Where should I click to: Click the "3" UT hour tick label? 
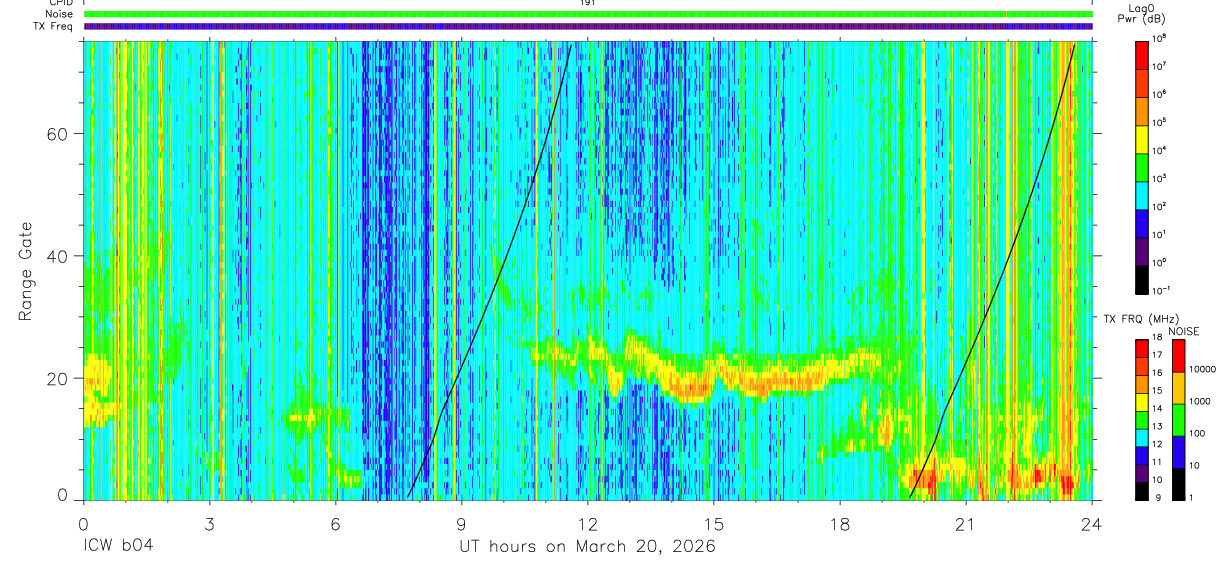(209, 523)
